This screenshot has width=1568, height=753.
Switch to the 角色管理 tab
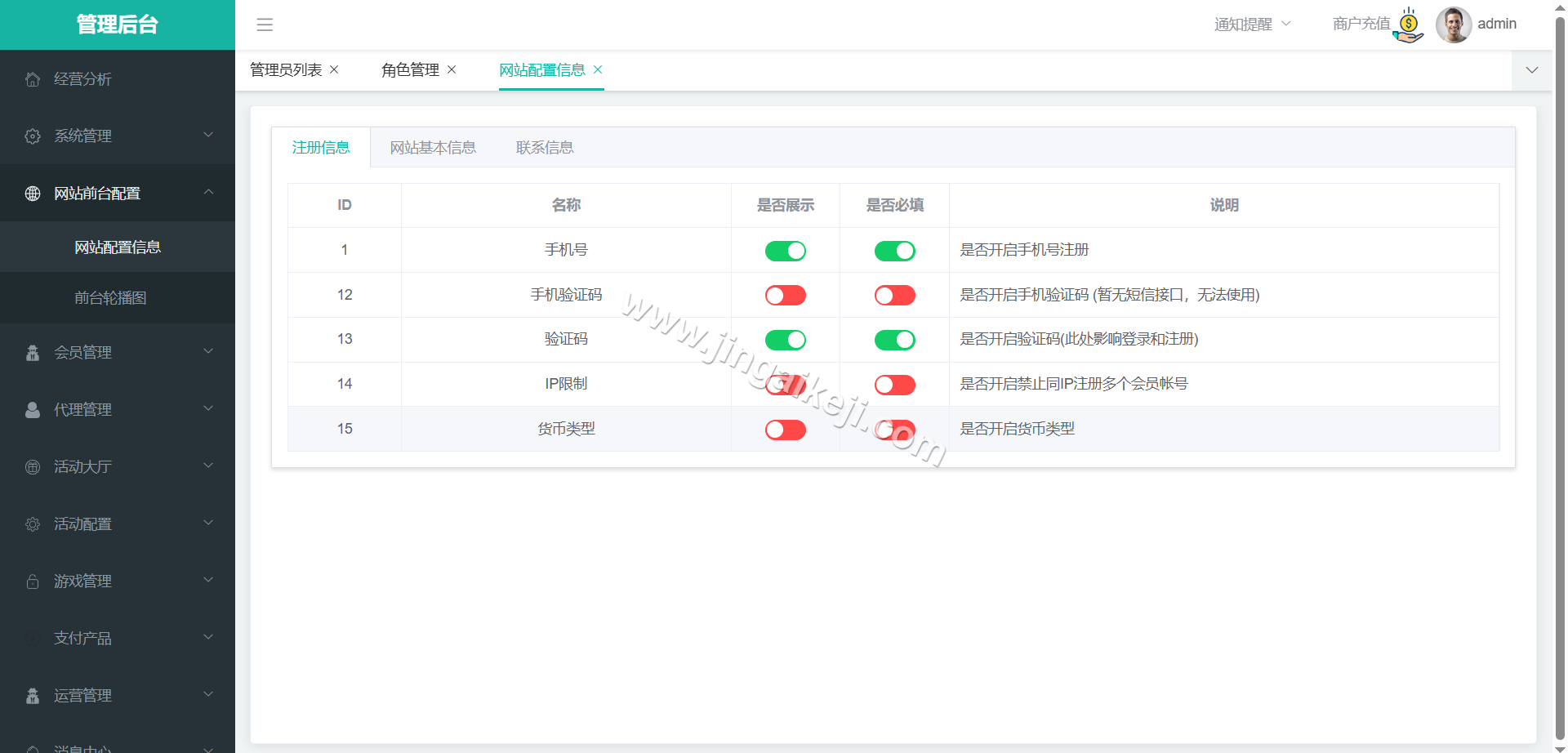410,70
